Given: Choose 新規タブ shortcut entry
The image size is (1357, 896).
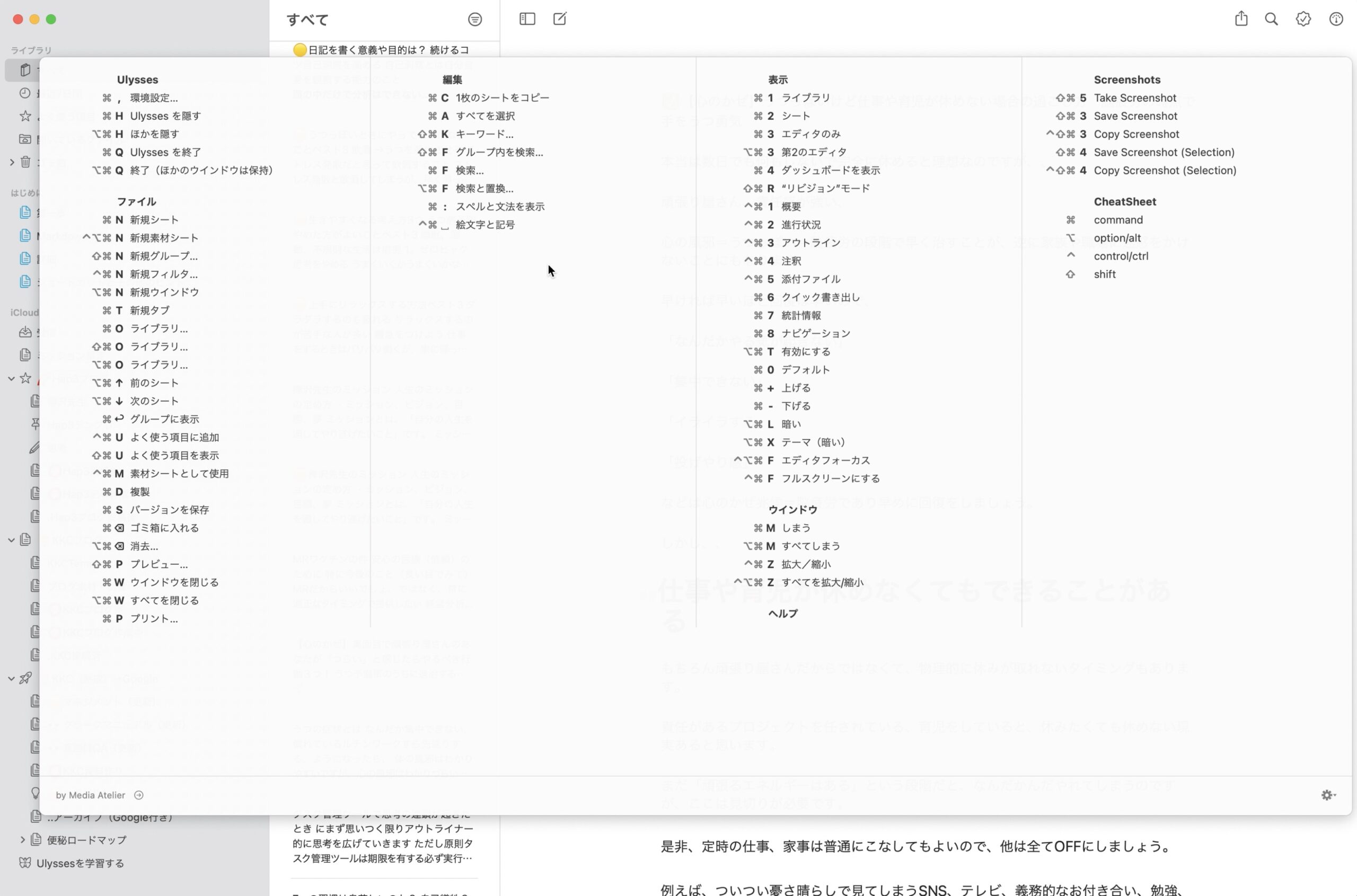Looking at the screenshot, I should coord(149,311).
